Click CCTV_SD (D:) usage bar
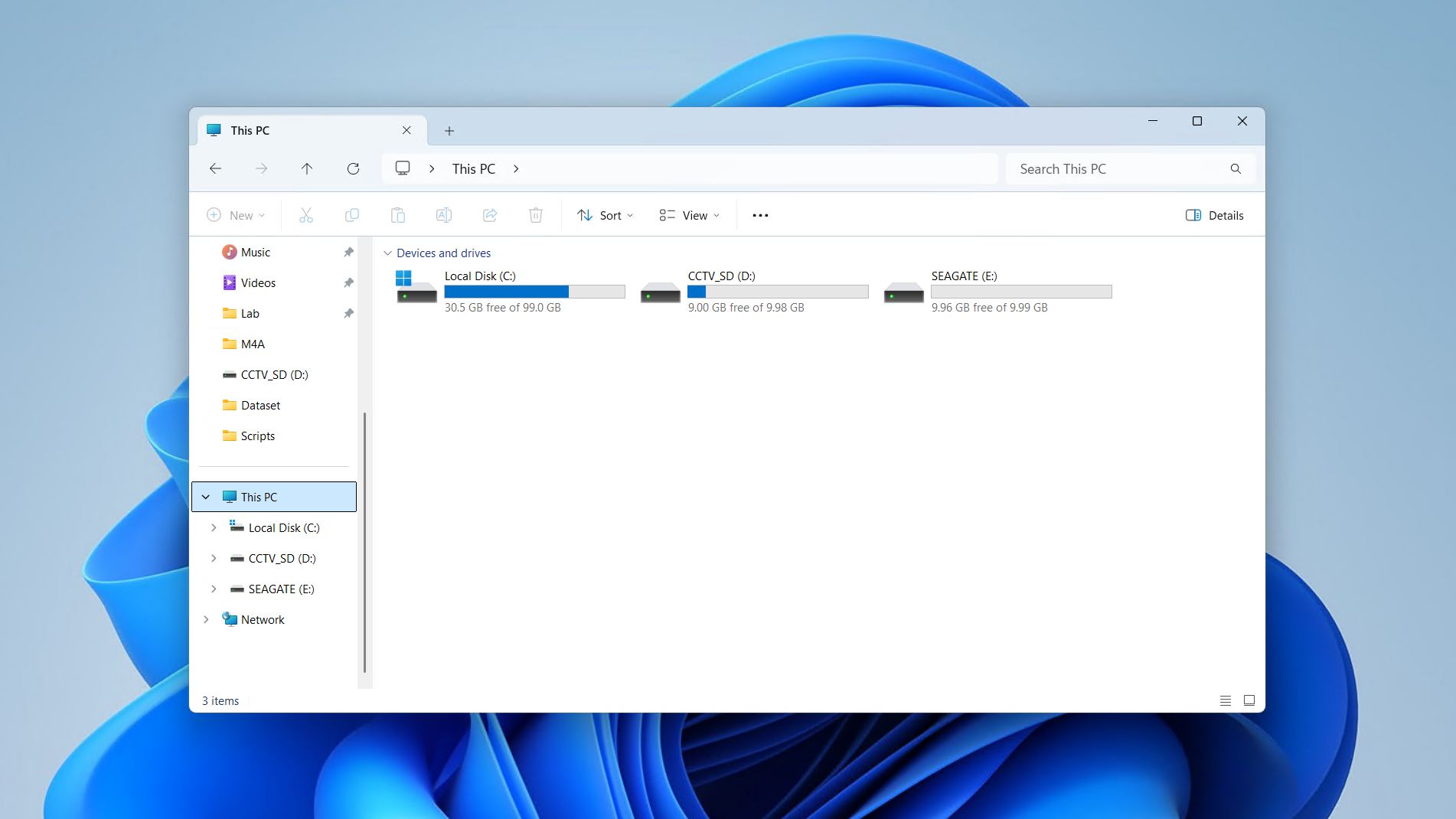 click(778, 292)
